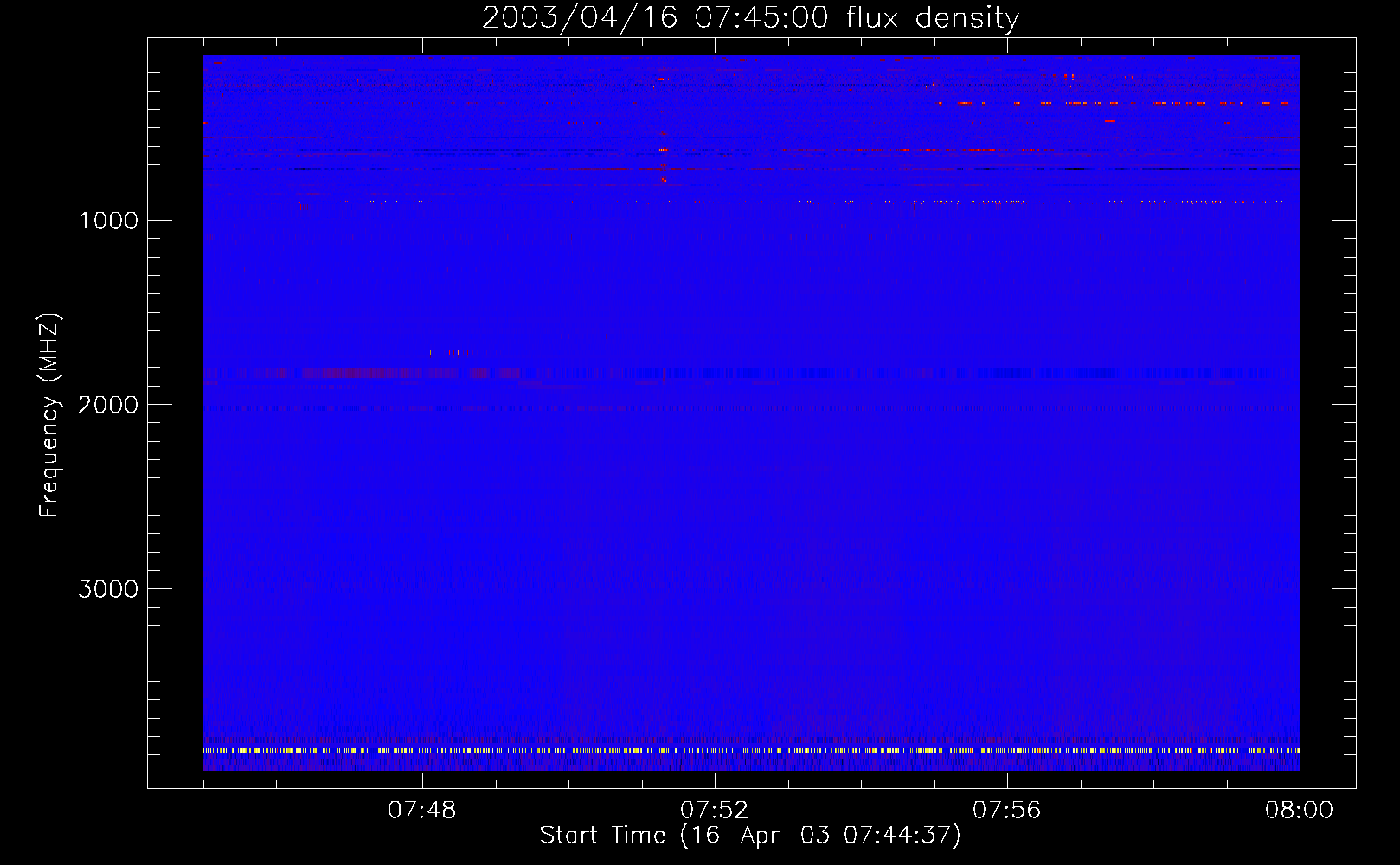
Task: Click the "Frequency (MHZ)" axis label
Action: pyautogui.click(x=49, y=415)
